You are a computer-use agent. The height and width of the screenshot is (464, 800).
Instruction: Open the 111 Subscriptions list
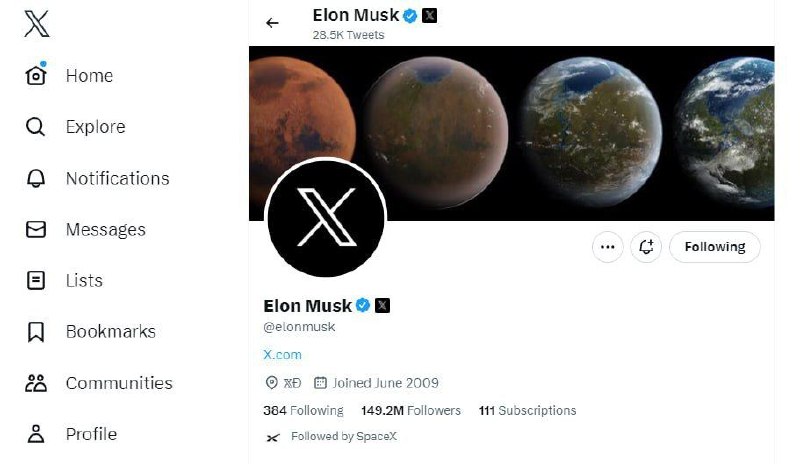click(x=527, y=410)
